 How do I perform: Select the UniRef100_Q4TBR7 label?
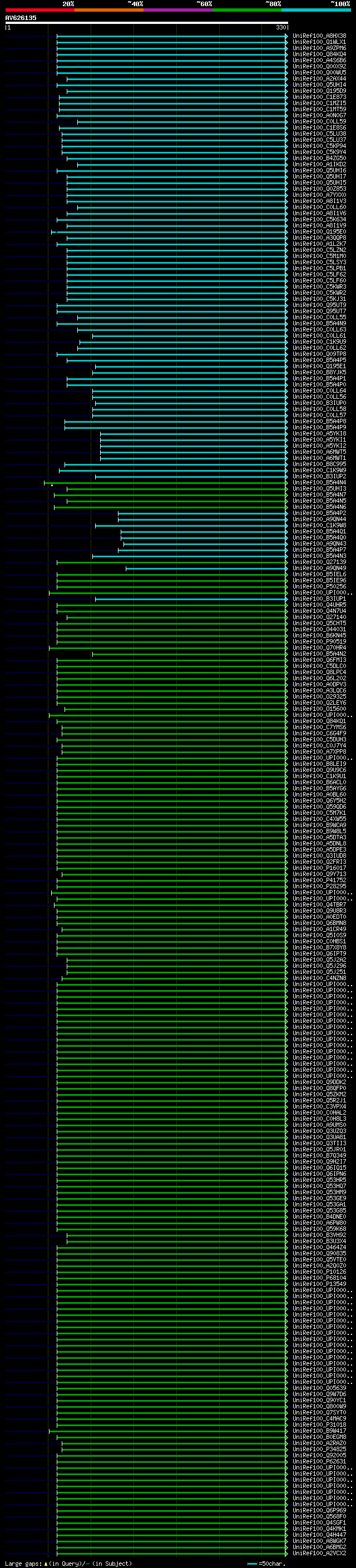tap(319, 905)
